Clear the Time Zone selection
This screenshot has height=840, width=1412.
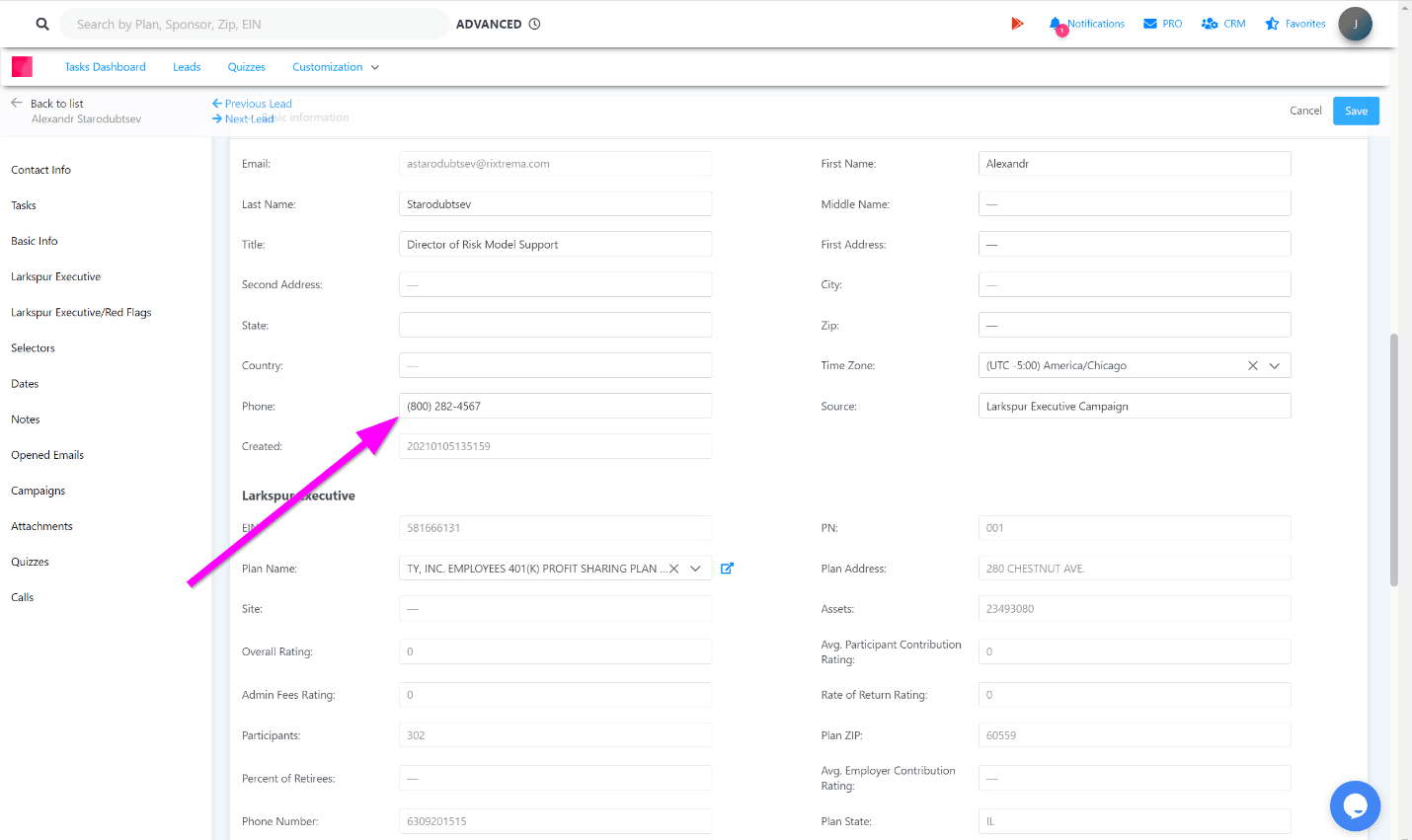(1252, 366)
